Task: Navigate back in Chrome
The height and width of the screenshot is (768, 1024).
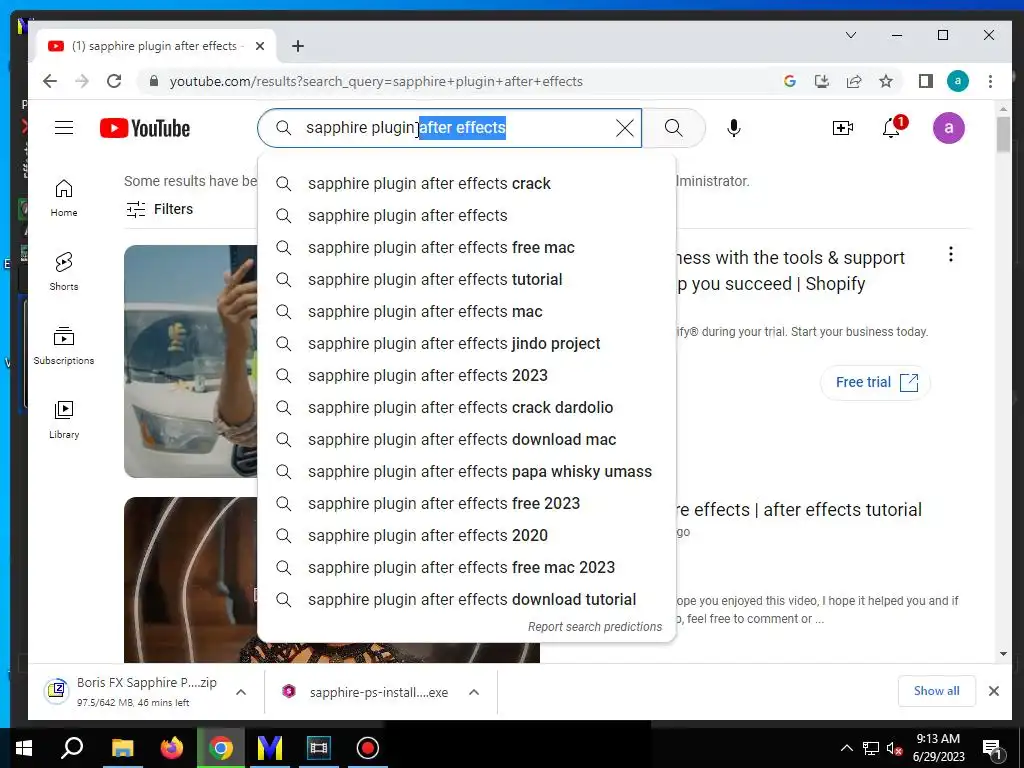Action: click(50, 81)
